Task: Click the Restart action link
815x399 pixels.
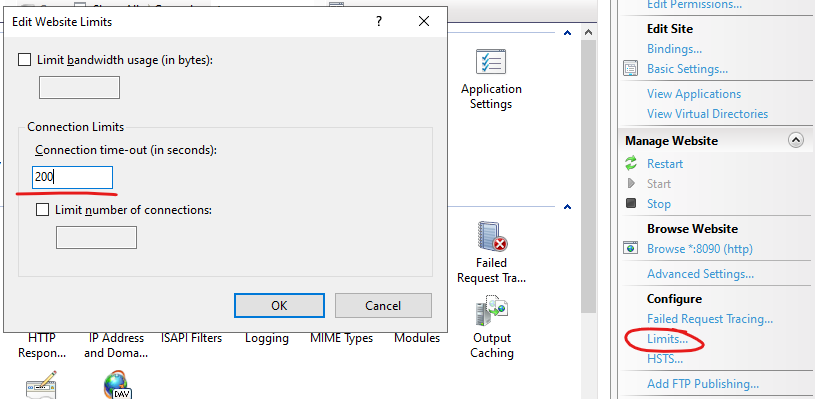Action: [x=665, y=164]
